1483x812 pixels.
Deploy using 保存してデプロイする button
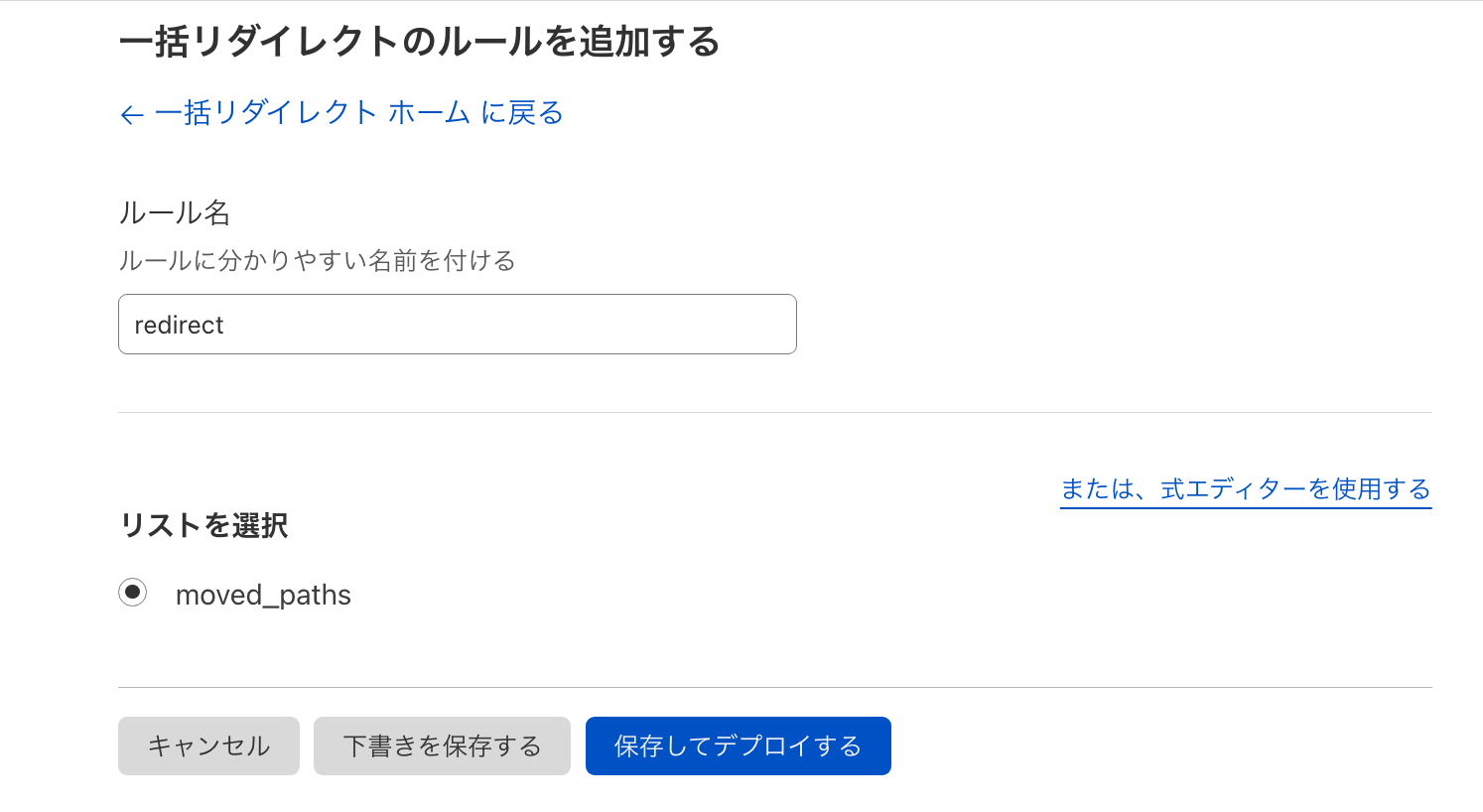[x=739, y=745]
